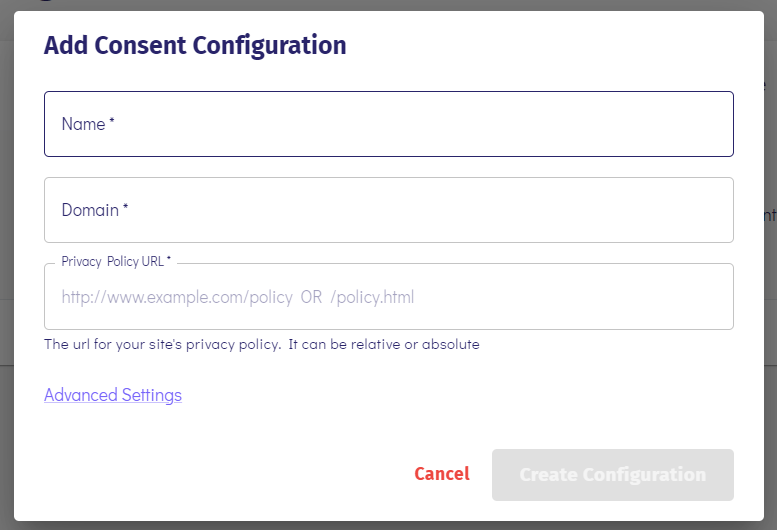The height and width of the screenshot is (530, 777).
Task: Focus the Name input field
Action: pos(388,124)
